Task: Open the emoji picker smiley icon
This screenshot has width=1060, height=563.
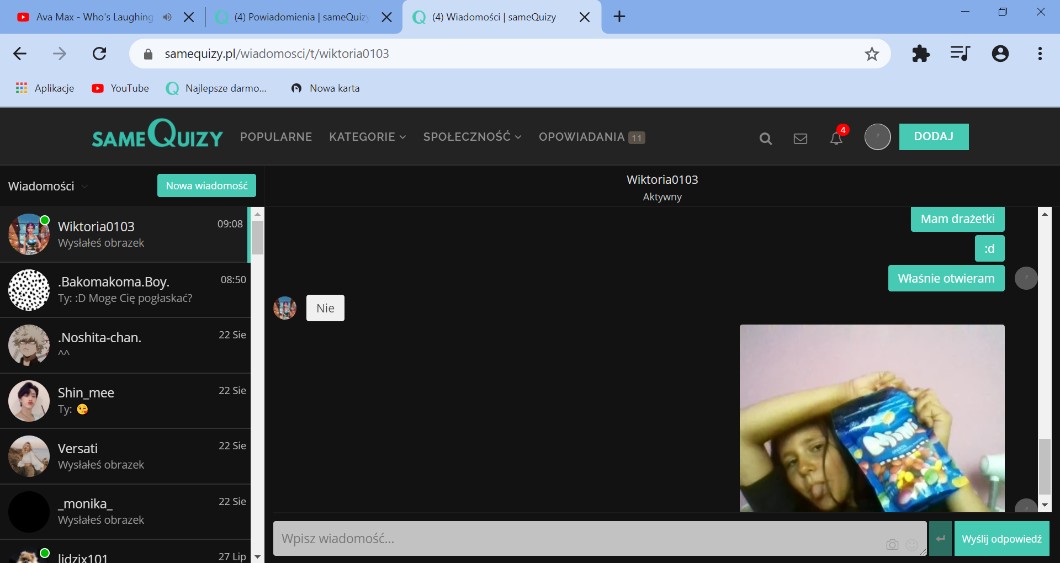Action: (912, 544)
